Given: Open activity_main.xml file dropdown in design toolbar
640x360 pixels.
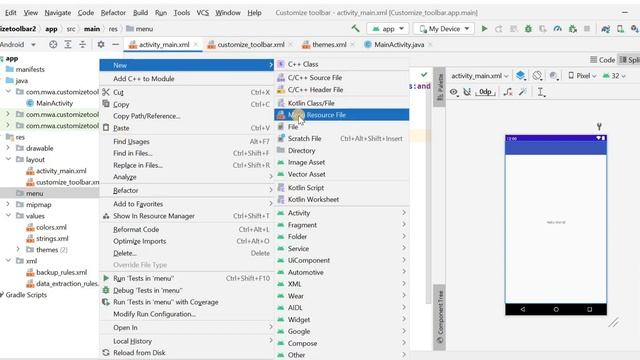Looking at the screenshot, I should point(480,76).
